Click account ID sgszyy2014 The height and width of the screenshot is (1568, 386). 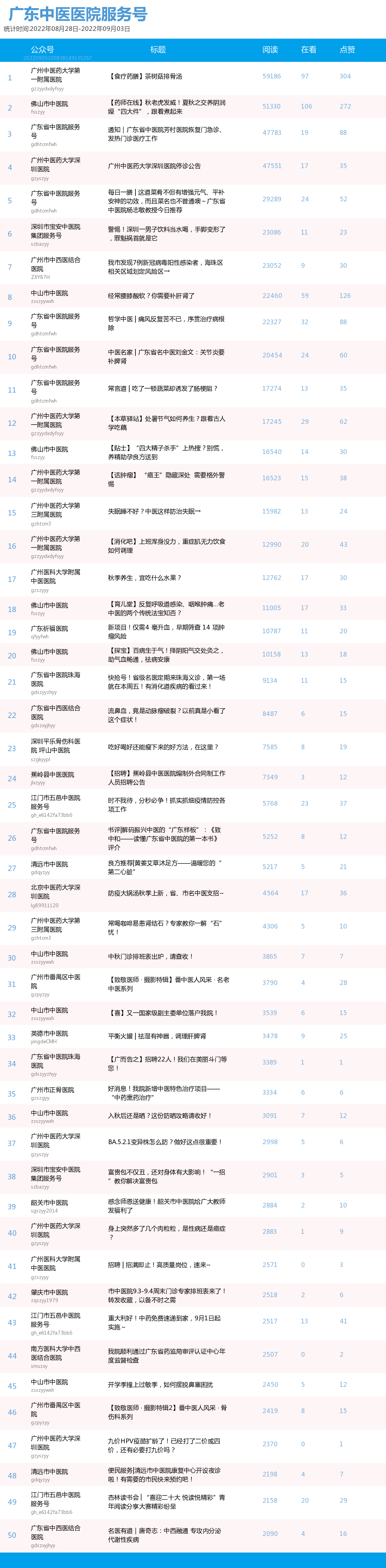44,1211
